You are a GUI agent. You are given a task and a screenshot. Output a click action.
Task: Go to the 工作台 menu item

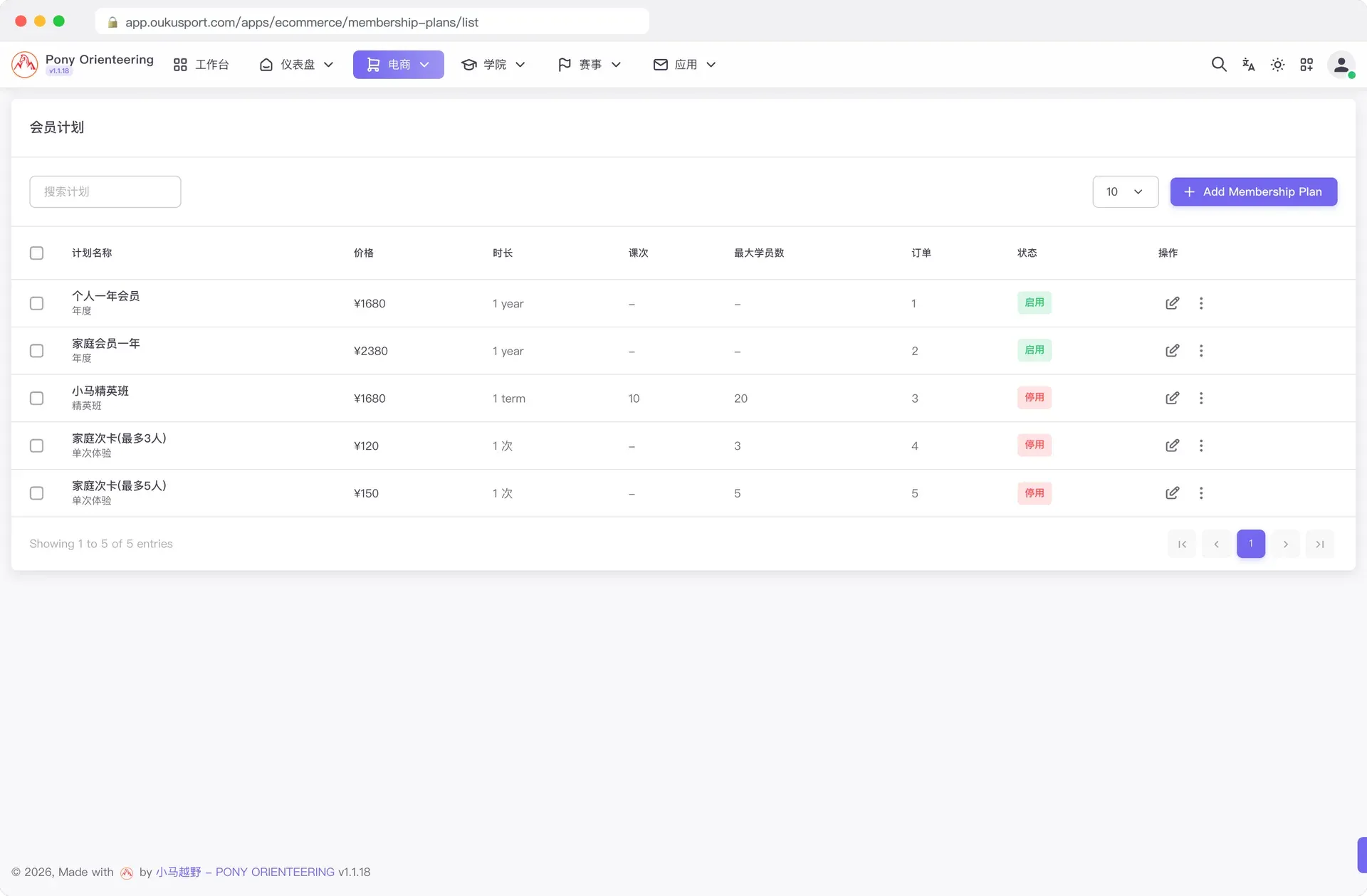coord(201,65)
